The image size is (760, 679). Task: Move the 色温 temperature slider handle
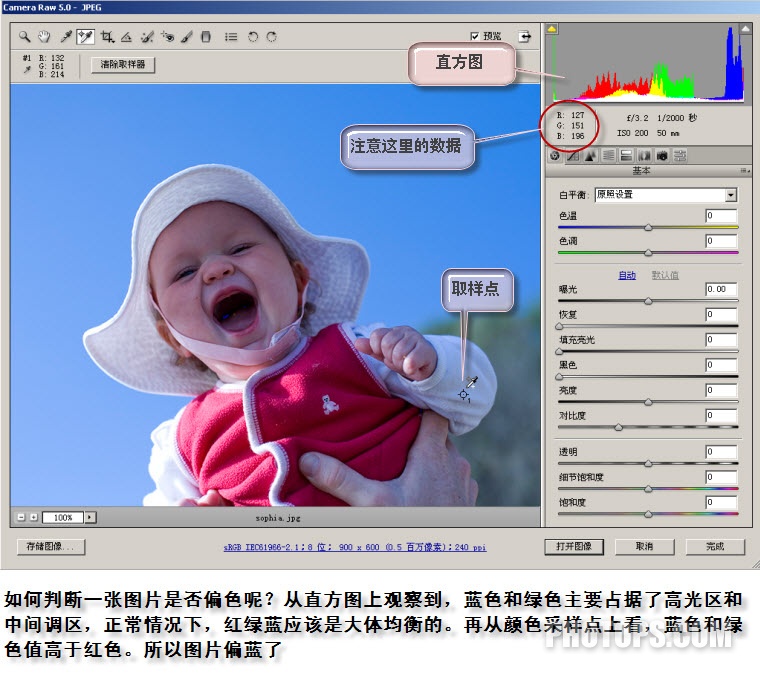(x=648, y=227)
